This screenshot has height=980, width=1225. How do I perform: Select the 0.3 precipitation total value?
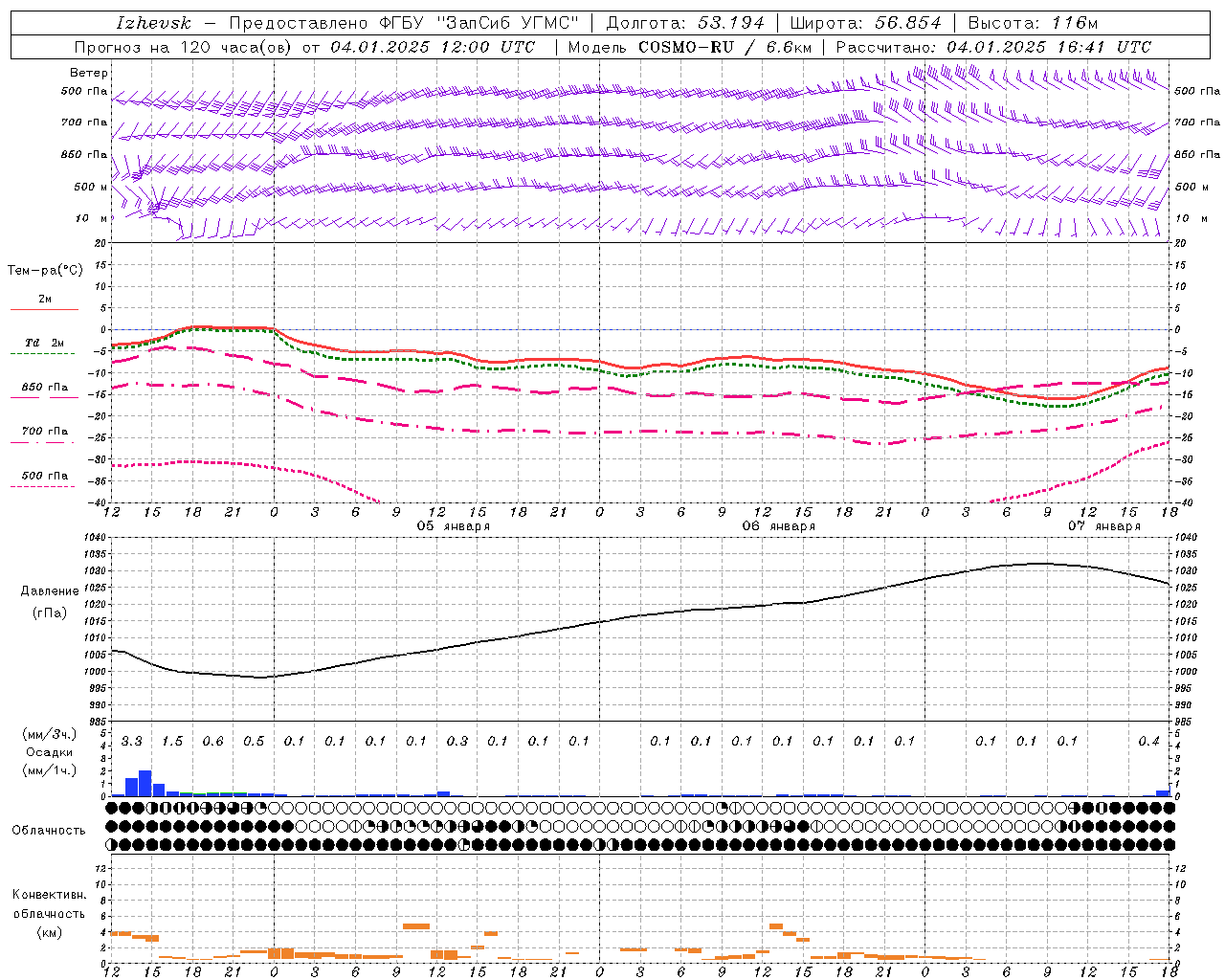click(457, 742)
